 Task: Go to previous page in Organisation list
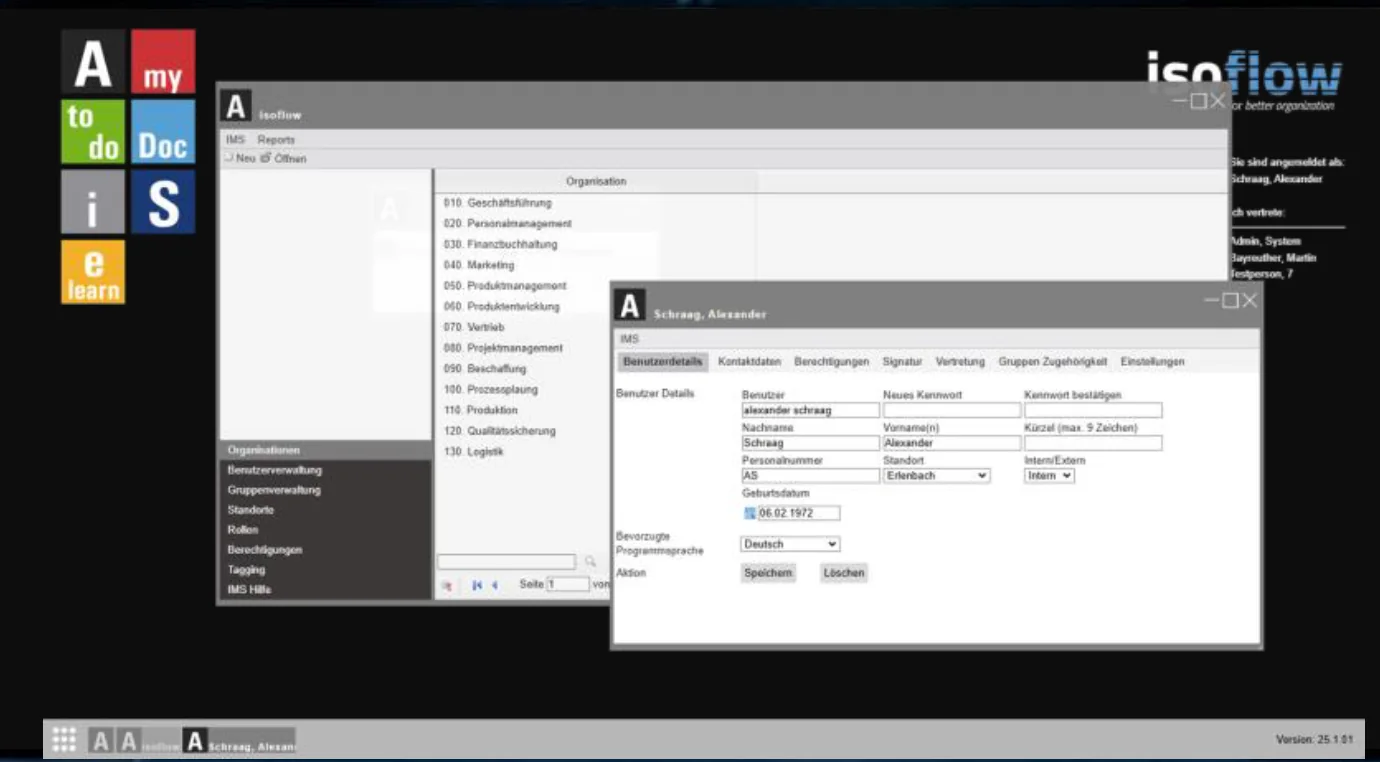coord(494,585)
